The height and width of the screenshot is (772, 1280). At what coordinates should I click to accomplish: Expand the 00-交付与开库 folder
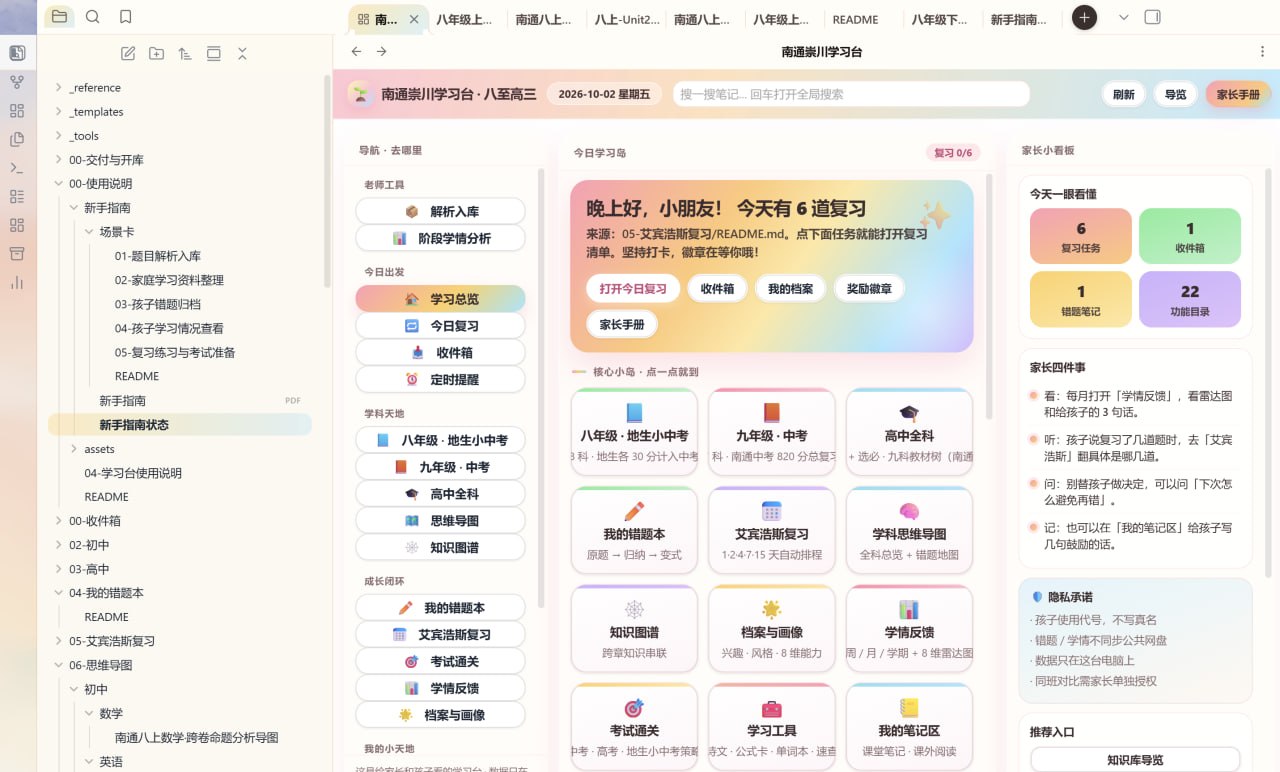[x=106, y=159]
